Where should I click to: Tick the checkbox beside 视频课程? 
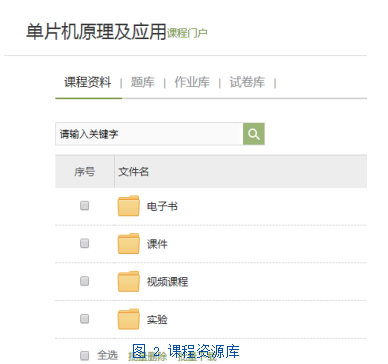tap(85, 281)
